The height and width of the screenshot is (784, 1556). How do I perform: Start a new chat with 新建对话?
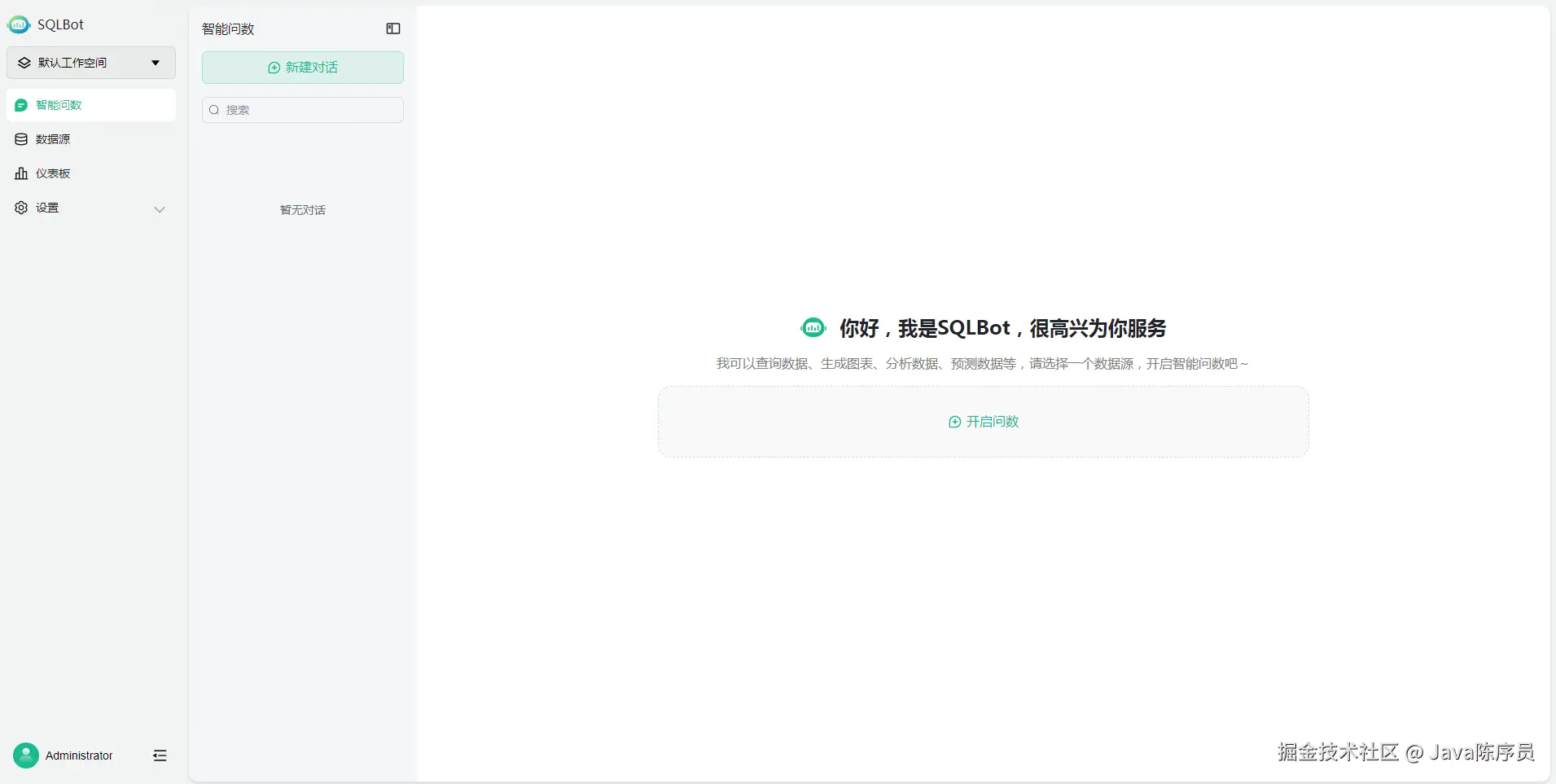[x=303, y=68]
